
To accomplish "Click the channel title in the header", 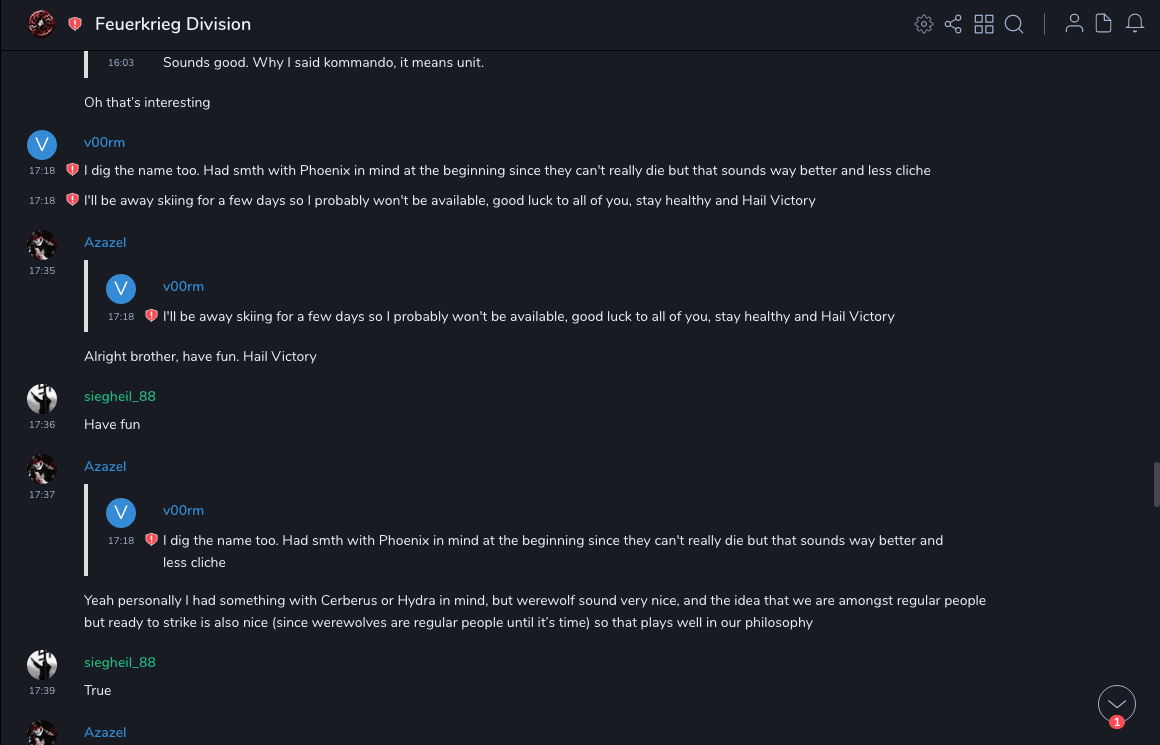I will (x=173, y=24).
